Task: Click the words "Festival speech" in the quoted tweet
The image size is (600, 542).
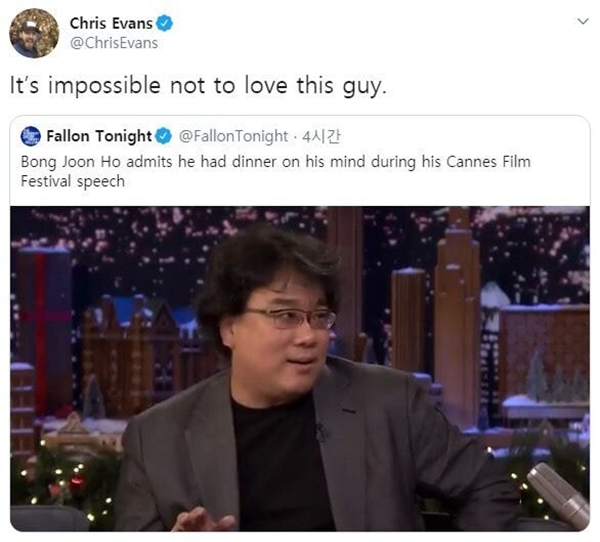Action: tap(73, 181)
